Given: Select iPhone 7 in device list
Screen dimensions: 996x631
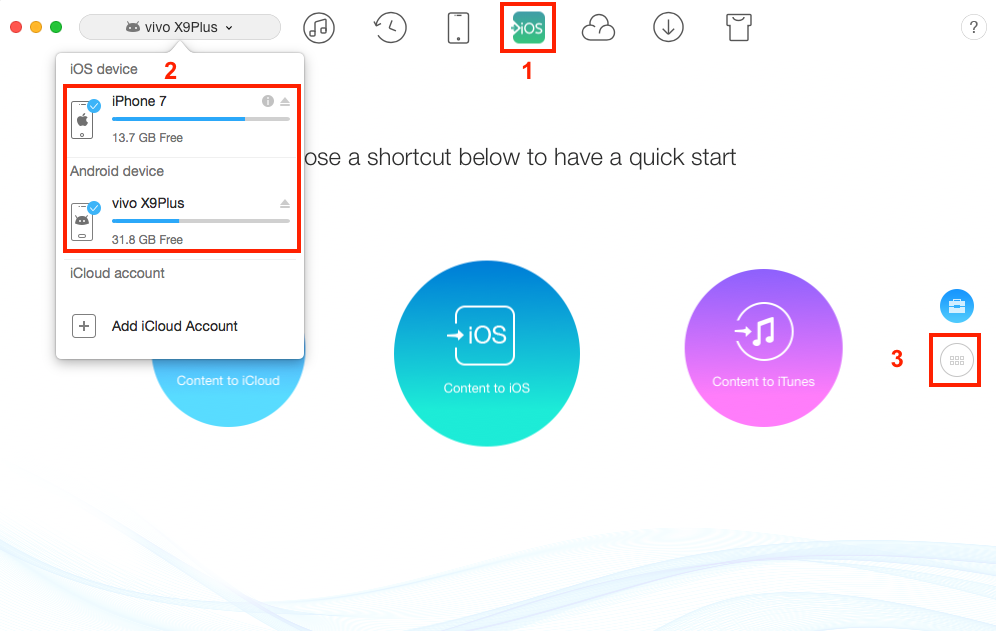Looking at the screenshot, I should pos(182,119).
